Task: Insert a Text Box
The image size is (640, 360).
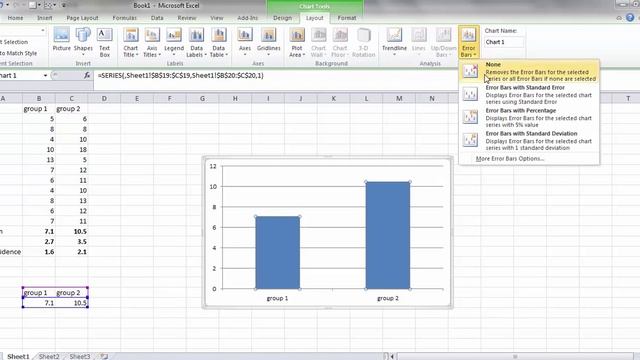Action: (104, 42)
